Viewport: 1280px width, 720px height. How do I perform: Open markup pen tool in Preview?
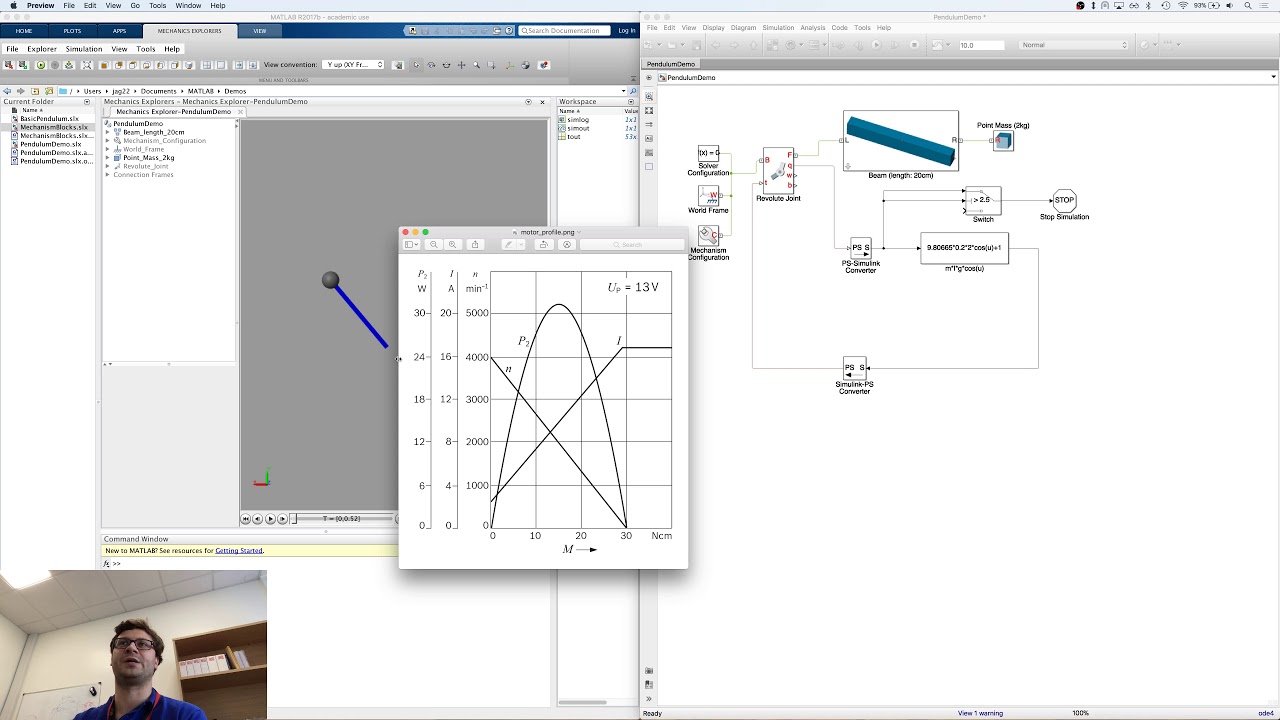[x=508, y=245]
